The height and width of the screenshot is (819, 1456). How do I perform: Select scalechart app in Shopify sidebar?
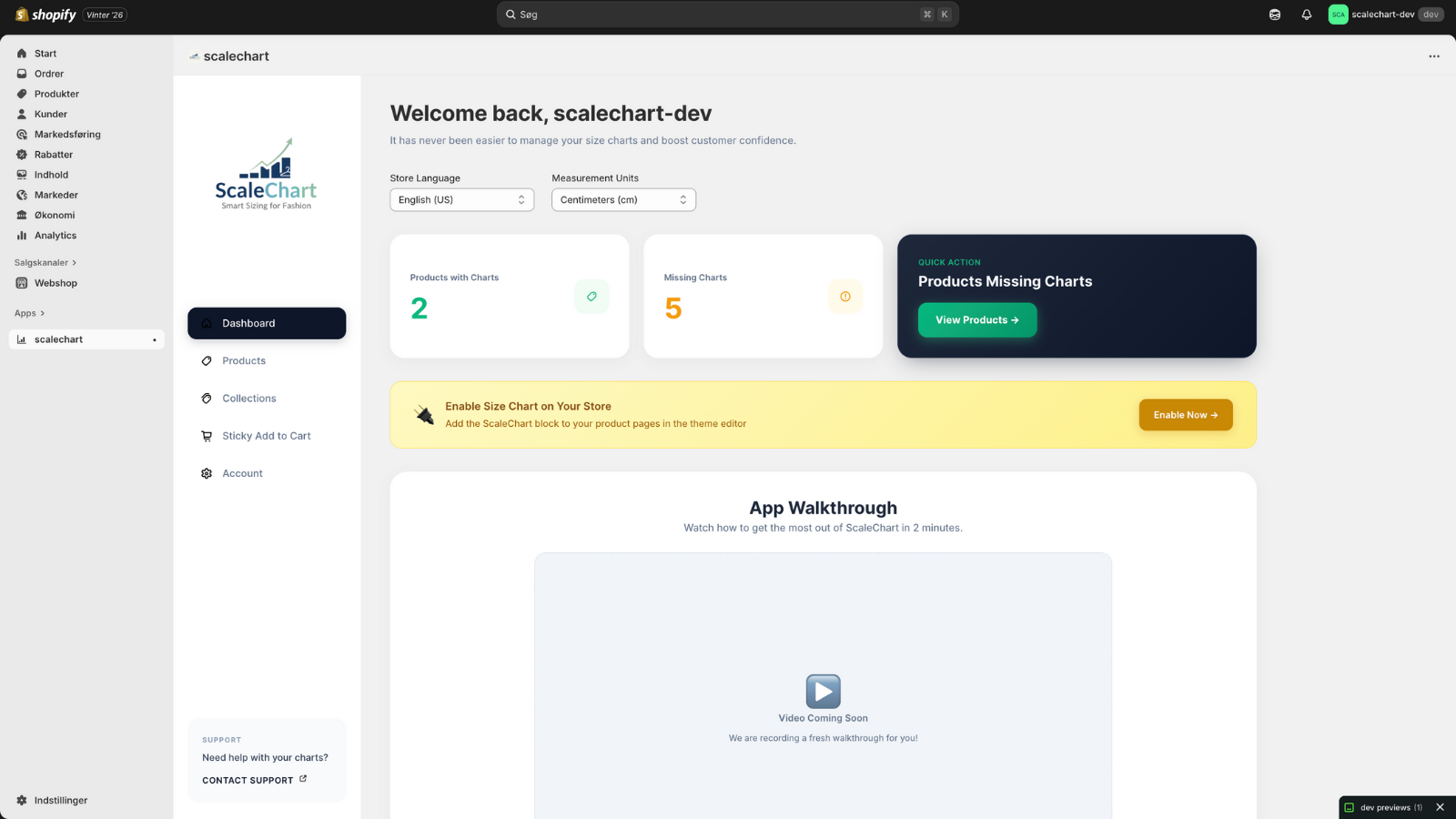click(x=86, y=339)
